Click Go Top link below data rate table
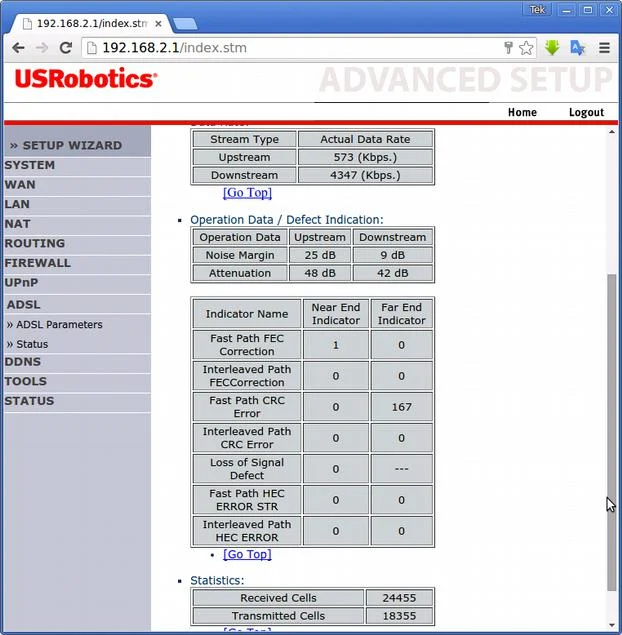This screenshot has width=622, height=635. pyautogui.click(x=247, y=193)
